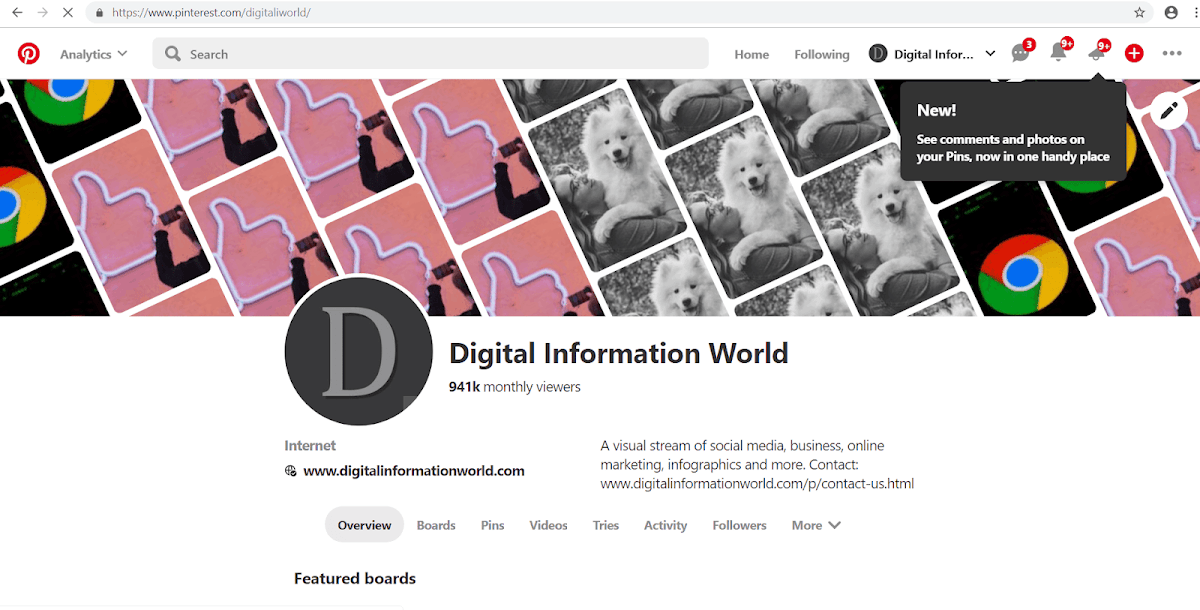
Task: Open the three-dots more options menu
Action: (1172, 54)
